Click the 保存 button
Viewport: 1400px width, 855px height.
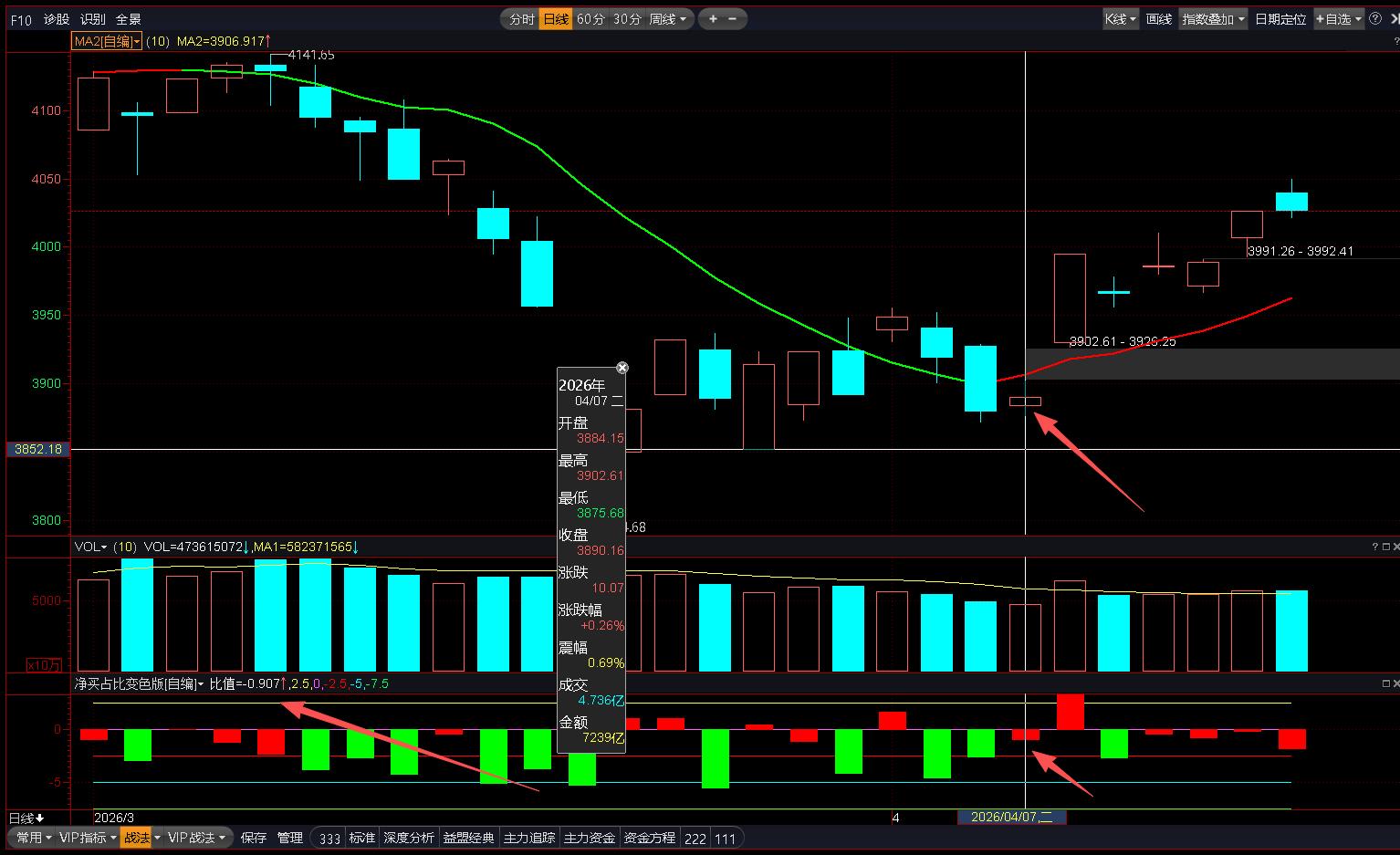pos(254,838)
